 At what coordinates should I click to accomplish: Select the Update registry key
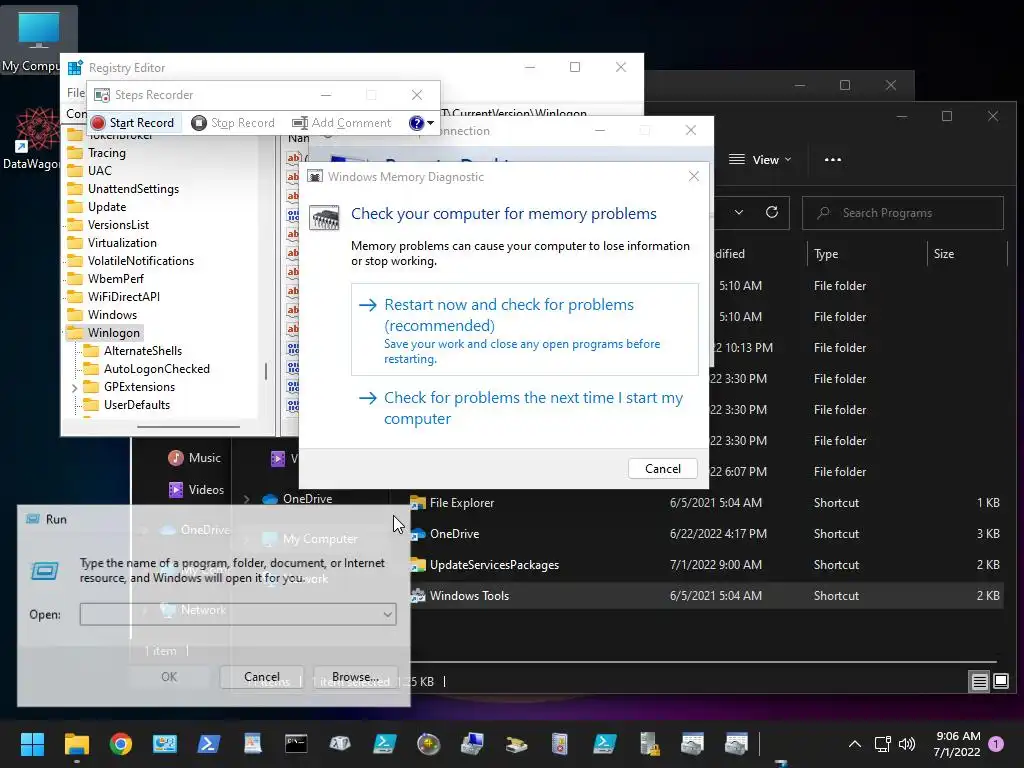pyautogui.click(x=106, y=206)
